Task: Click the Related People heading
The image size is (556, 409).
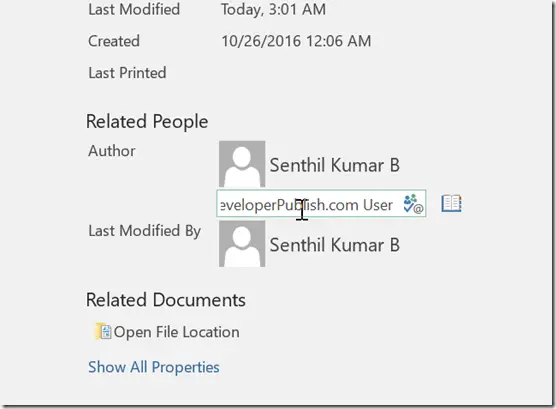Action: pyautogui.click(x=147, y=122)
